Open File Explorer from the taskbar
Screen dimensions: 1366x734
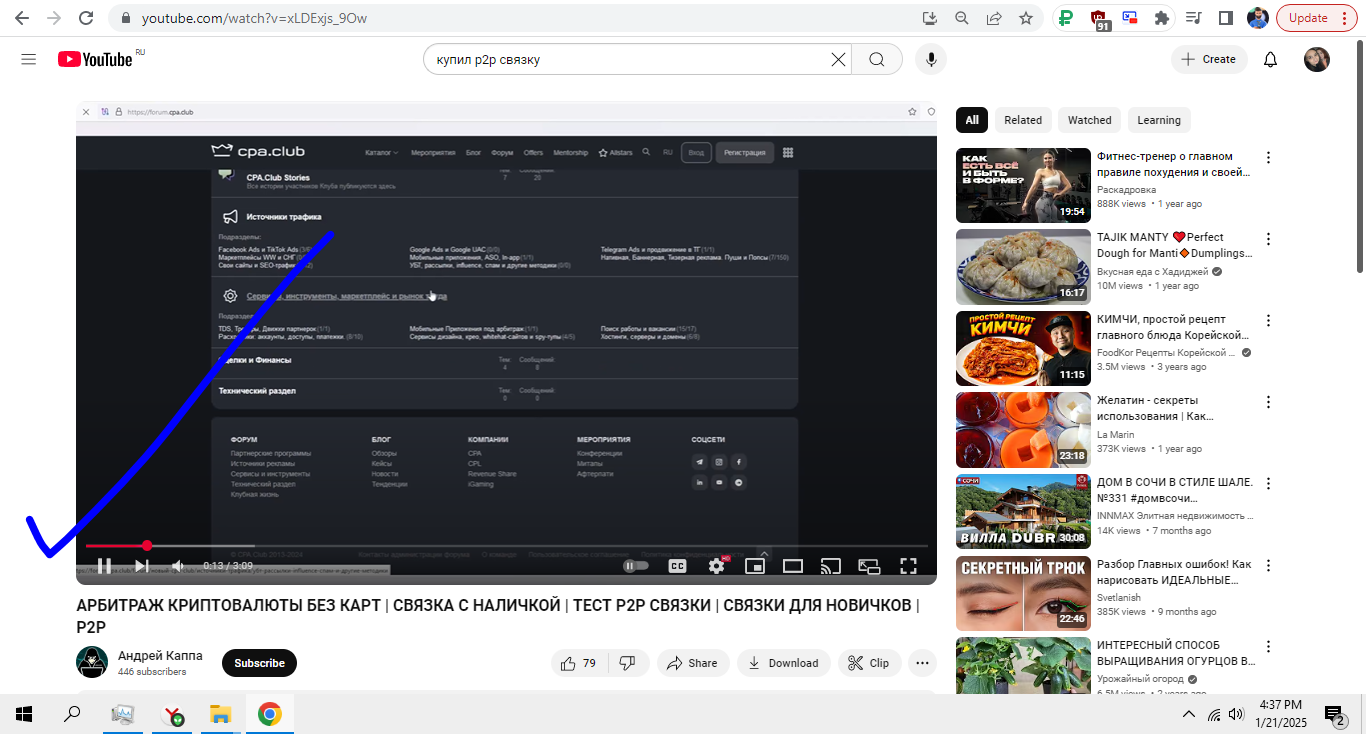tap(220, 714)
